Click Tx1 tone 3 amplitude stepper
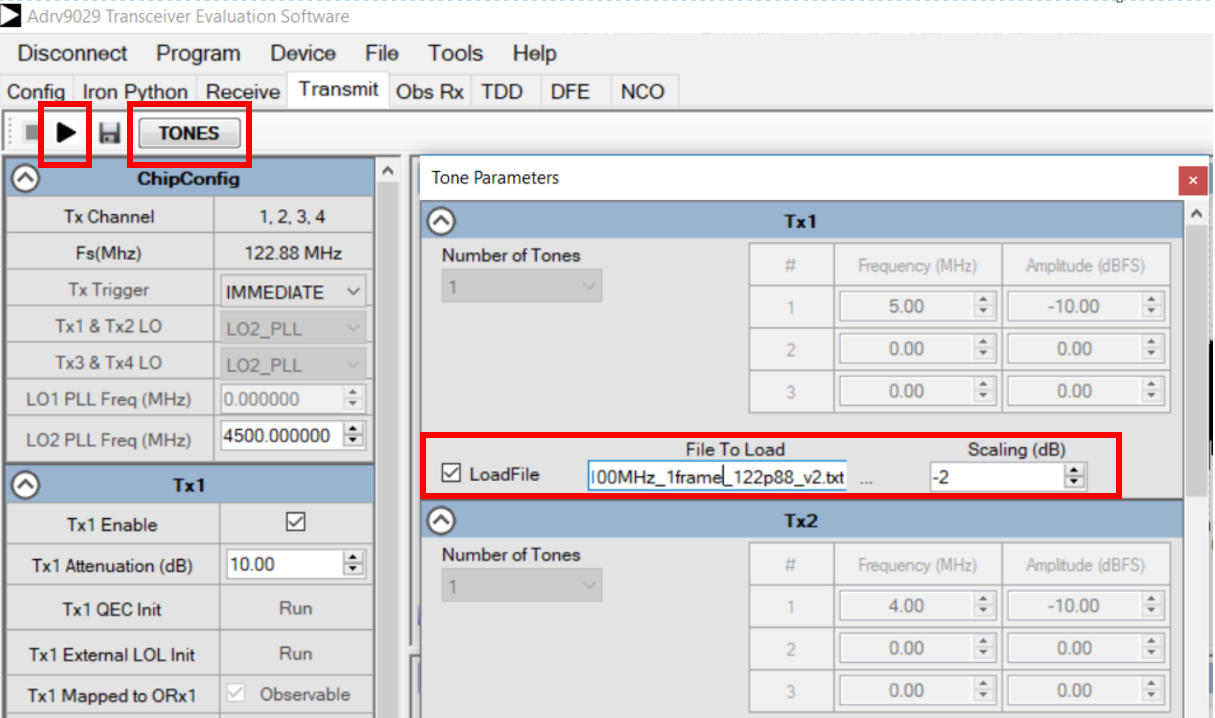This screenshot has height=718, width=1215. point(1151,391)
